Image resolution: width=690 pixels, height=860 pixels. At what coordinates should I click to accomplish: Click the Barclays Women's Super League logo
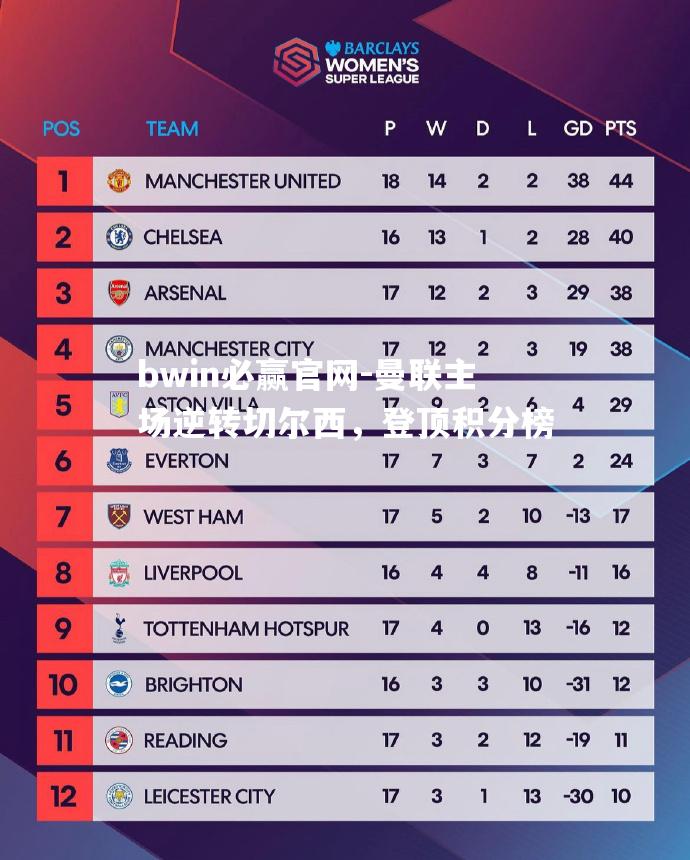coord(347,62)
